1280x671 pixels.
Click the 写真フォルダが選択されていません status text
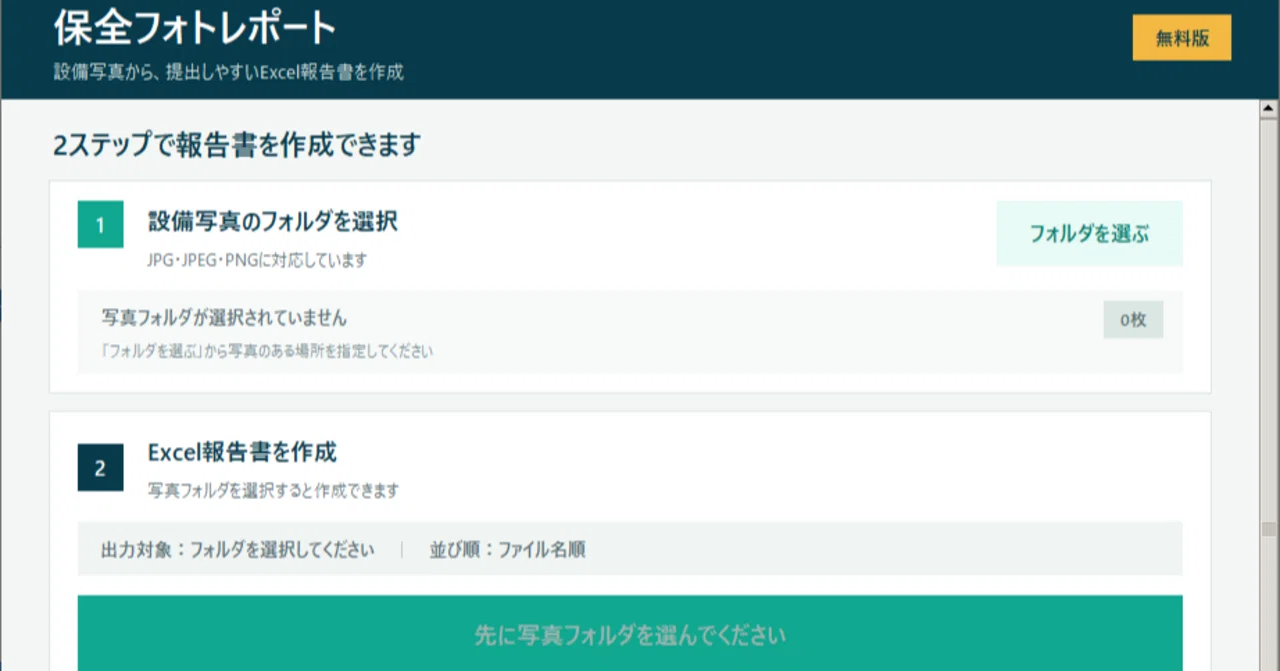point(224,318)
